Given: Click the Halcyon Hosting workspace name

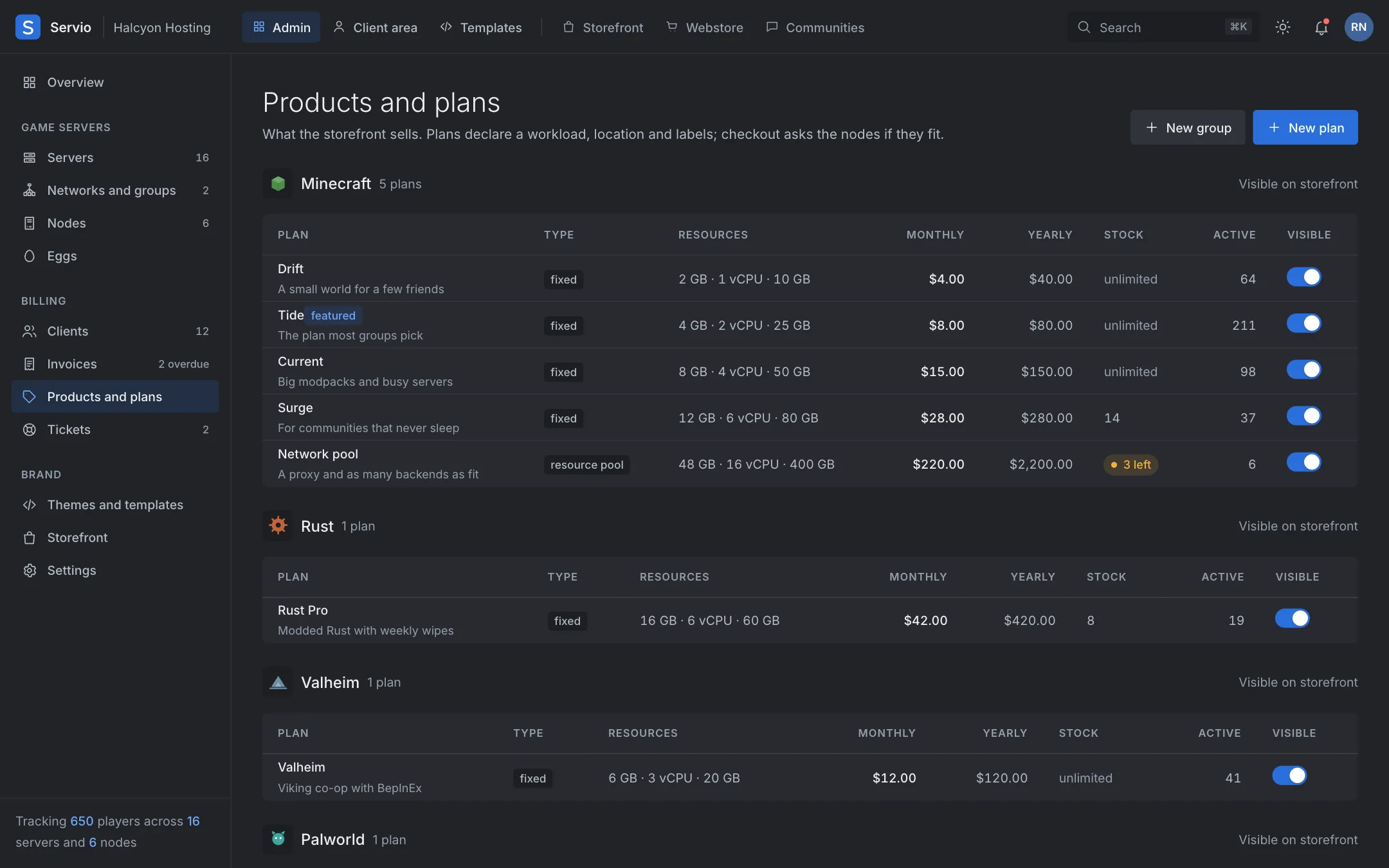Looking at the screenshot, I should pyautogui.click(x=162, y=27).
